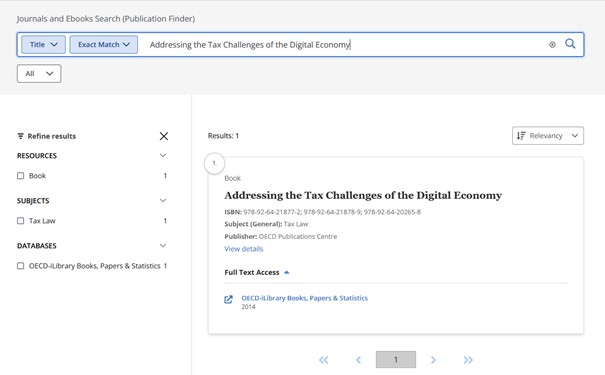This screenshot has height=375, width=605.
Task: Click the search text input field
Action: click(x=343, y=45)
